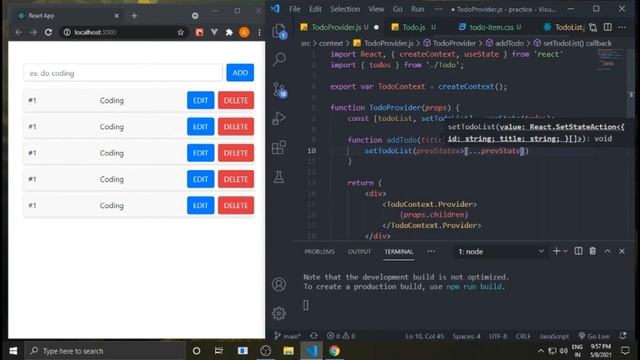Switch to the todo-item.css tab
Screen dimensions: 640x360
point(491,27)
